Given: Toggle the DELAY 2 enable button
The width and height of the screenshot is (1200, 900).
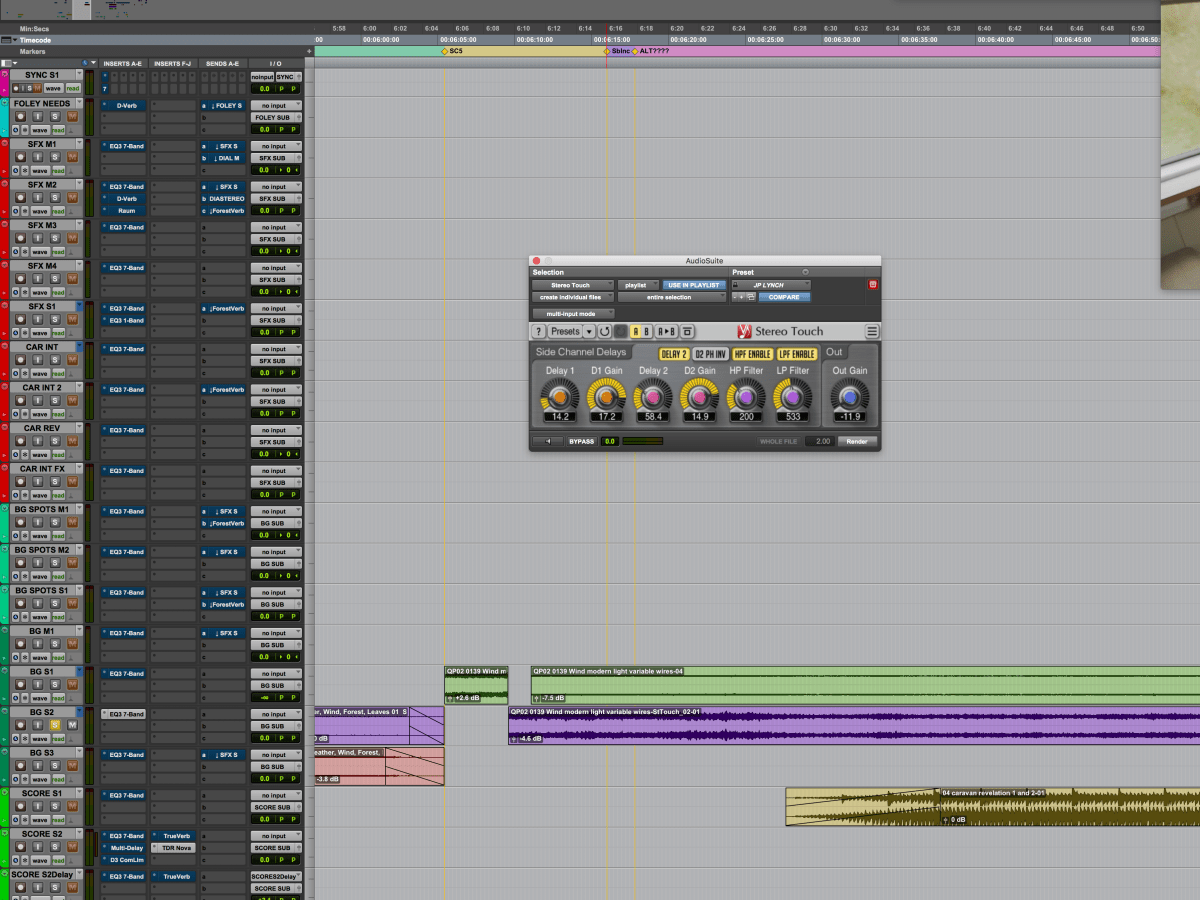Looking at the screenshot, I should [674, 354].
